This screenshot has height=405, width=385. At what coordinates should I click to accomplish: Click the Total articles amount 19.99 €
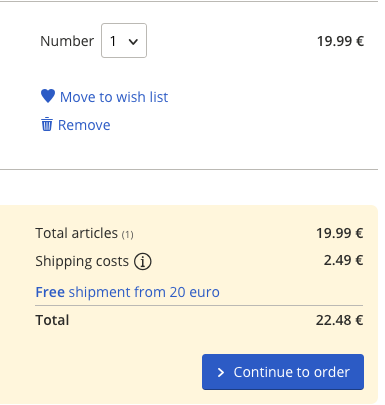tap(339, 233)
